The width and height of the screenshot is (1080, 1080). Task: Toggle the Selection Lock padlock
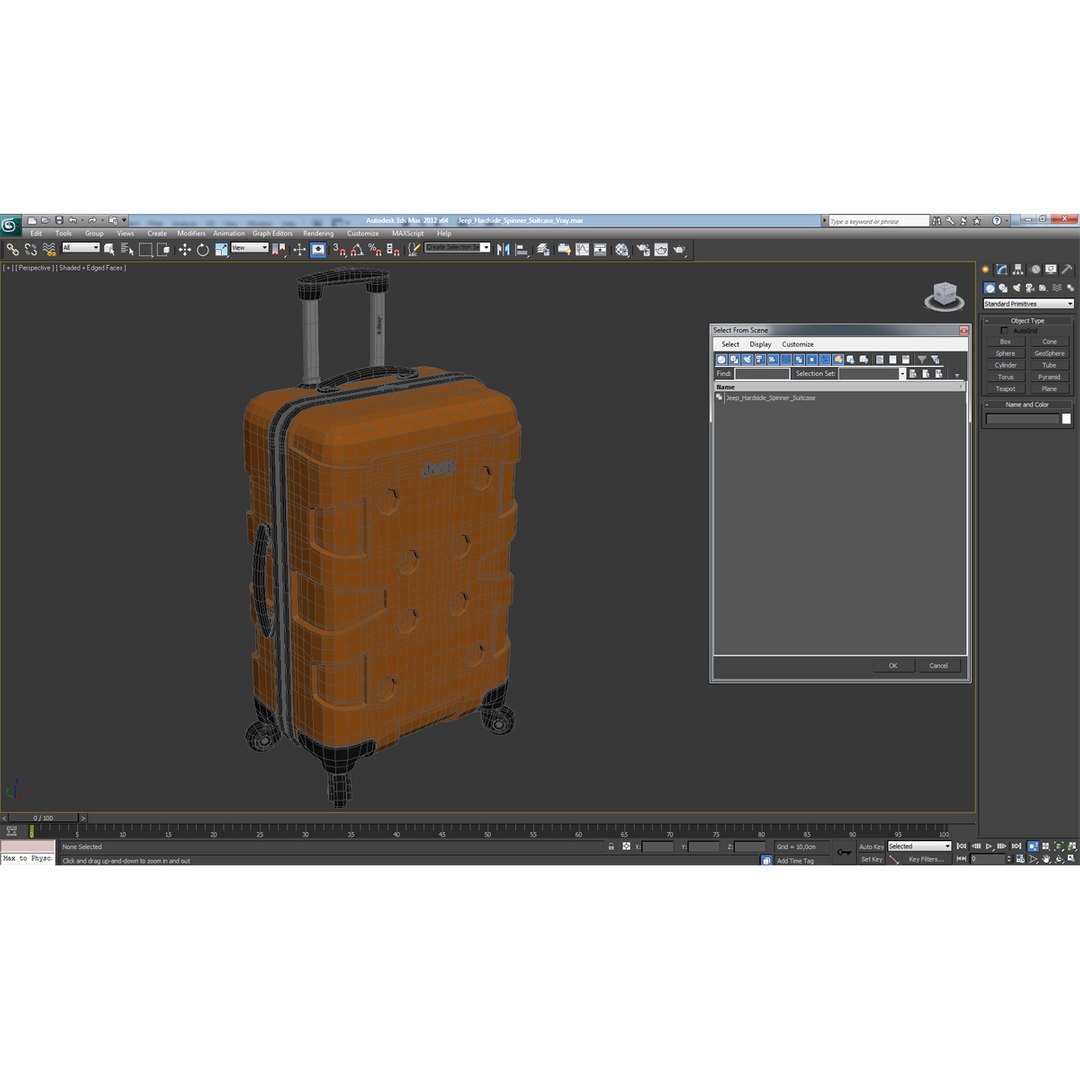[x=611, y=847]
